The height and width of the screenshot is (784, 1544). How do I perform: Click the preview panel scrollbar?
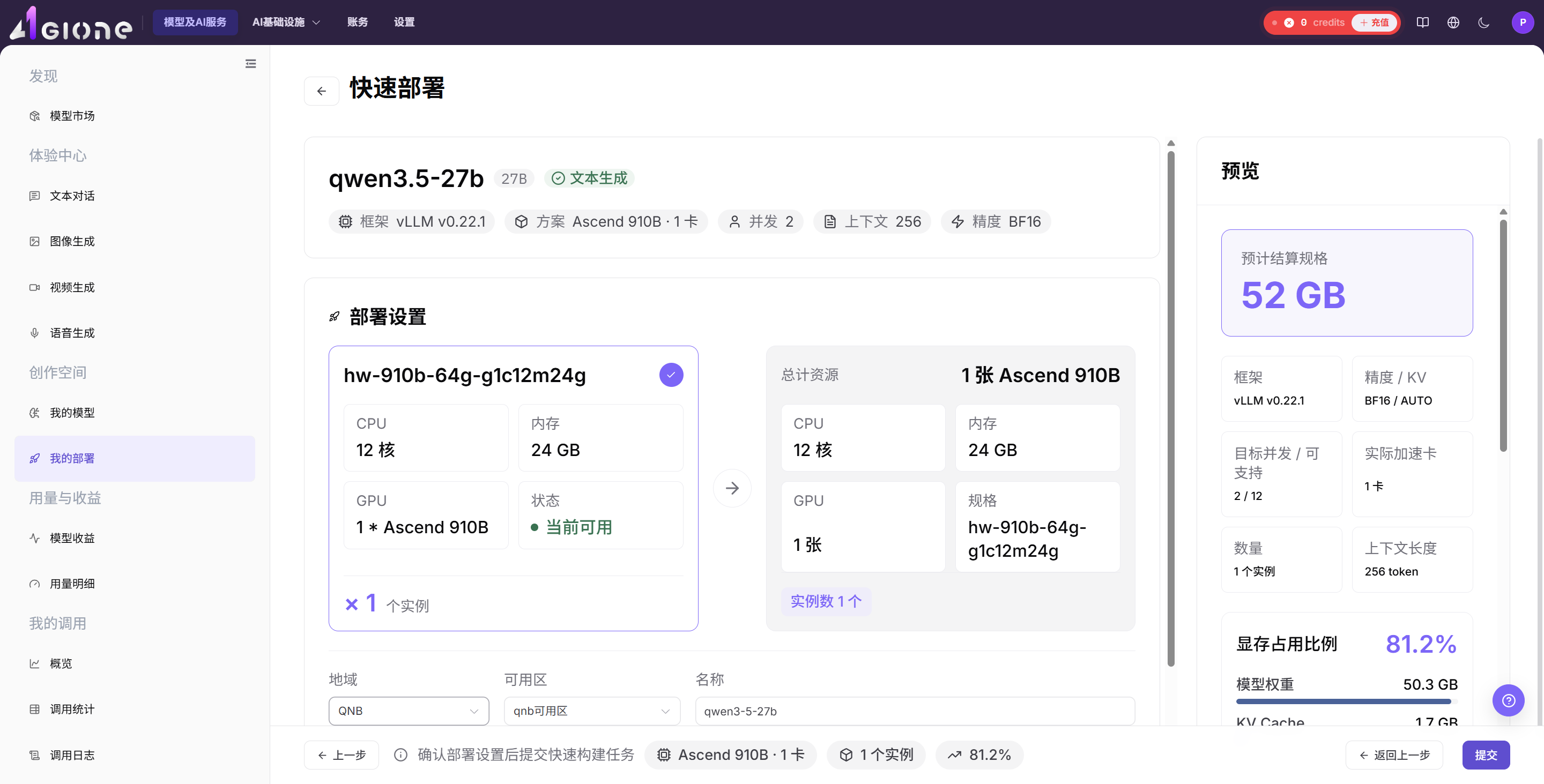[x=1503, y=335]
